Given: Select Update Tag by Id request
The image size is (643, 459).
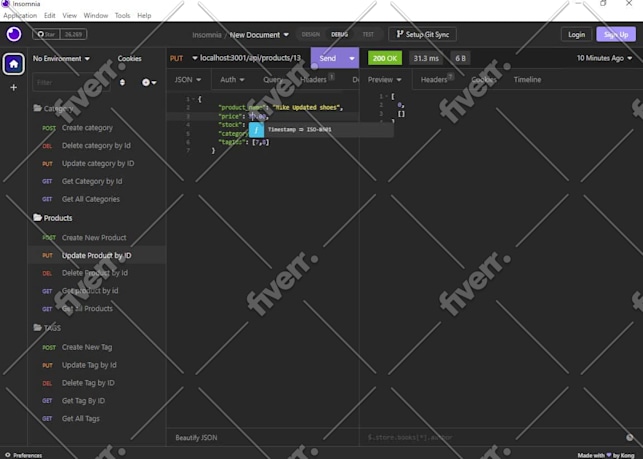Looking at the screenshot, I should pos(96,365).
